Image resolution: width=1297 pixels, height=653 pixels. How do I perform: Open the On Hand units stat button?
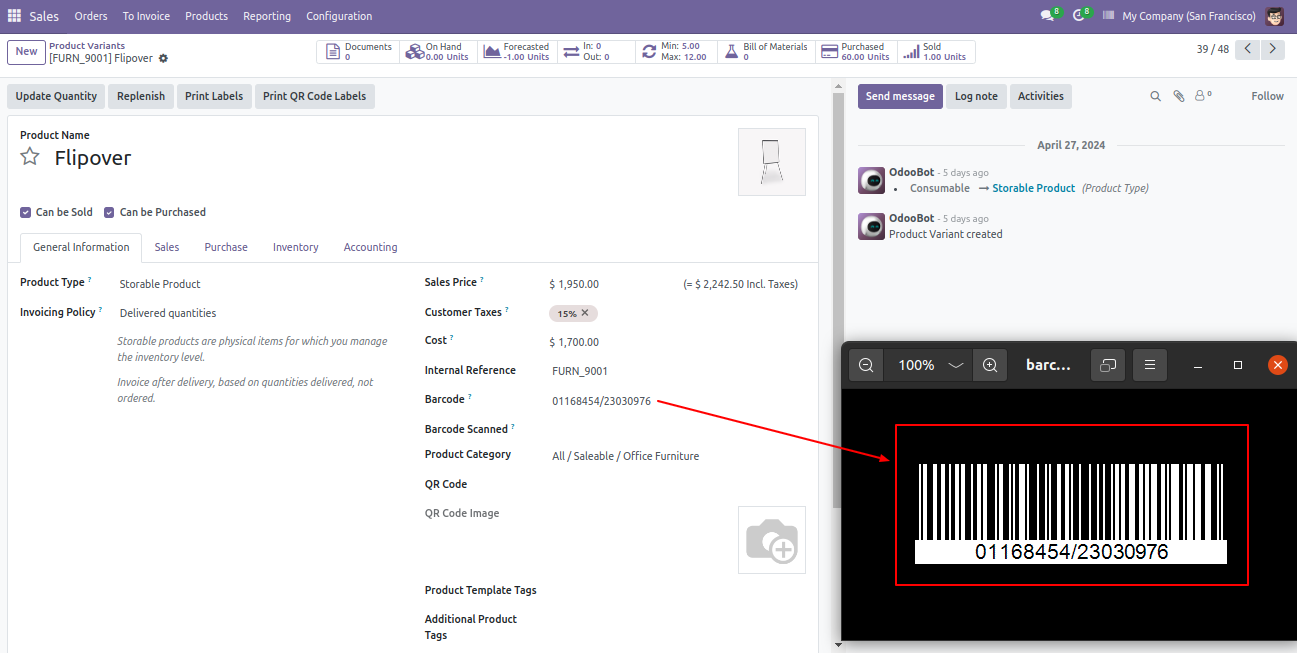click(x=438, y=52)
